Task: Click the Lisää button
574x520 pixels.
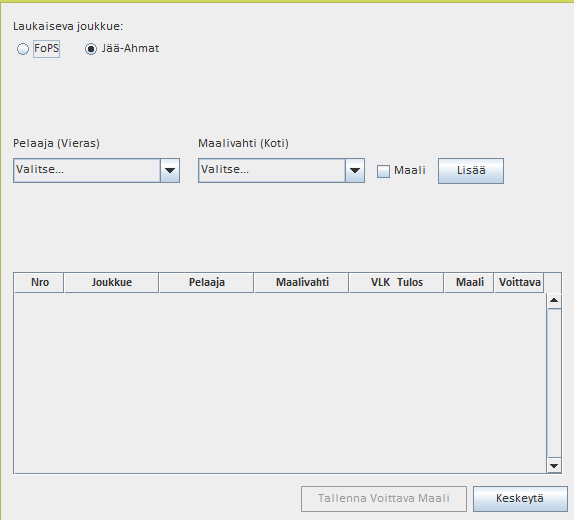Action: pyautogui.click(x=471, y=171)
